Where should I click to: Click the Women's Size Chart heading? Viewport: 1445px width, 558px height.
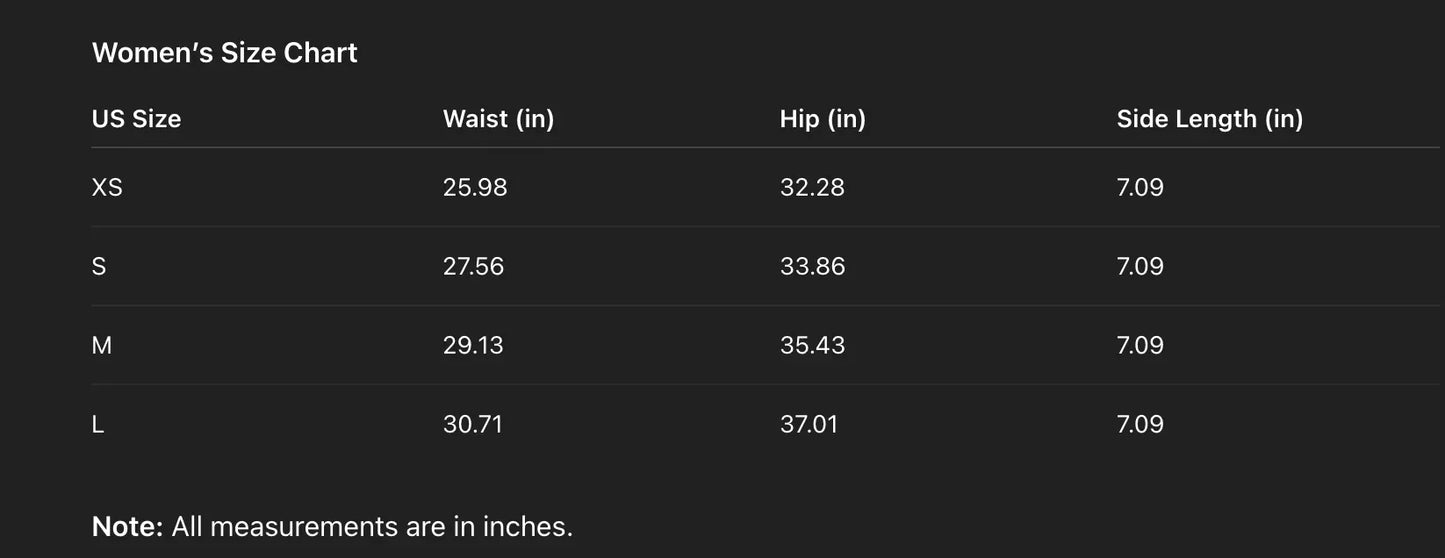click(224, 53)
